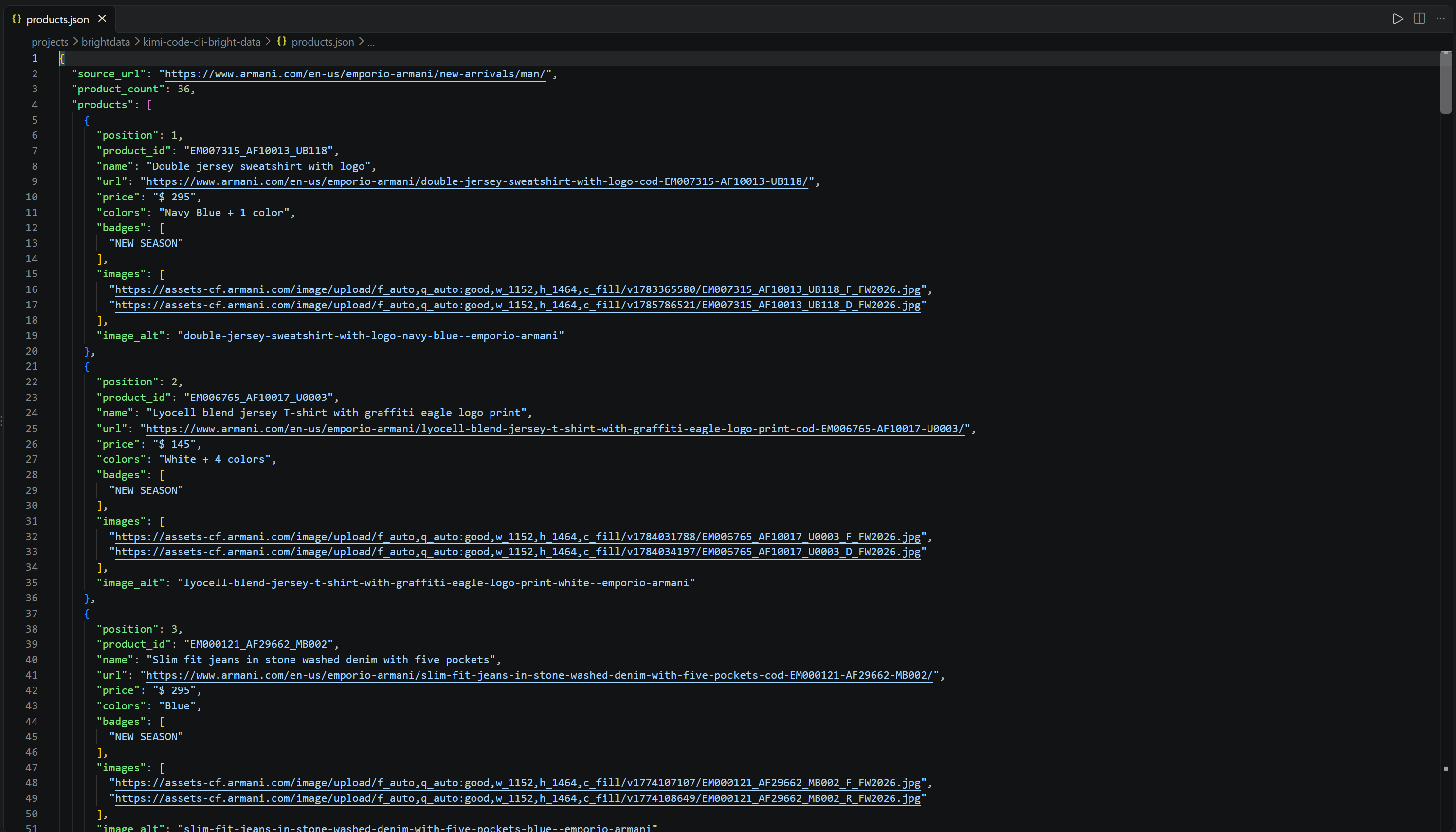The image size is (1456, 832).
Task: Click "NEW SEASON" badge text on line 13
Action: click(146, 243)
